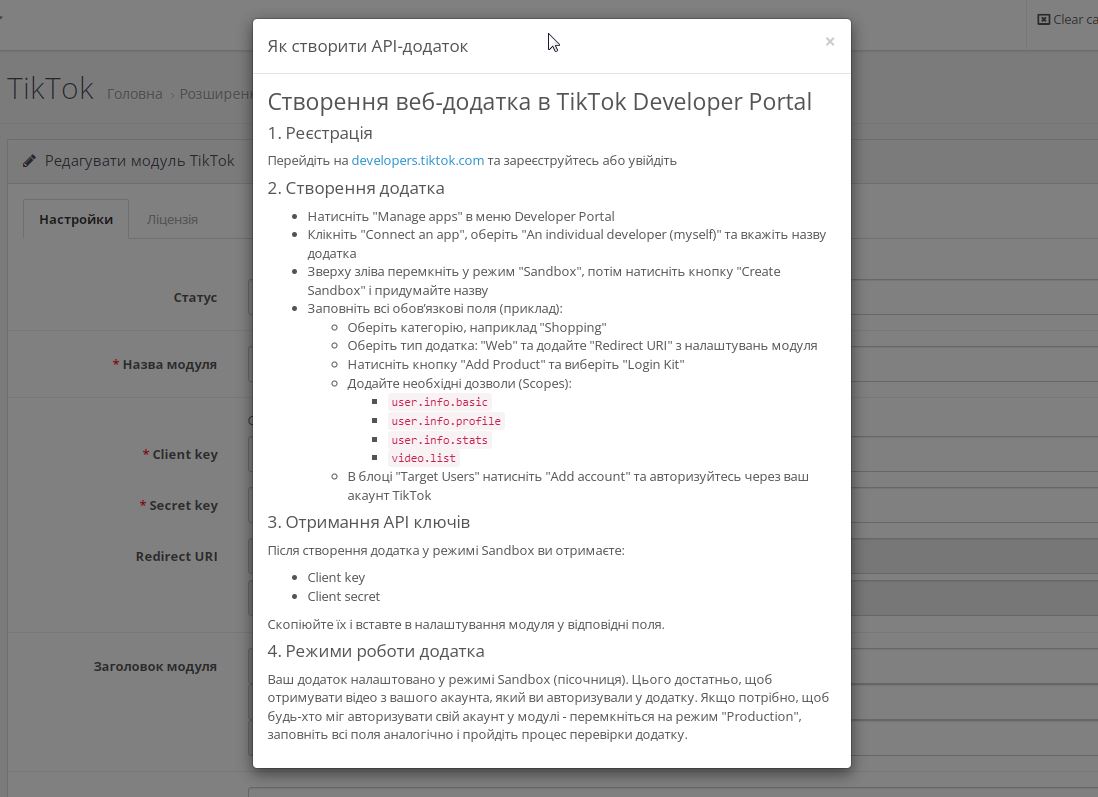Click the Add Product / Login Kit instruction
This screenshot has width=1098, height=797.
click(515, 364)
